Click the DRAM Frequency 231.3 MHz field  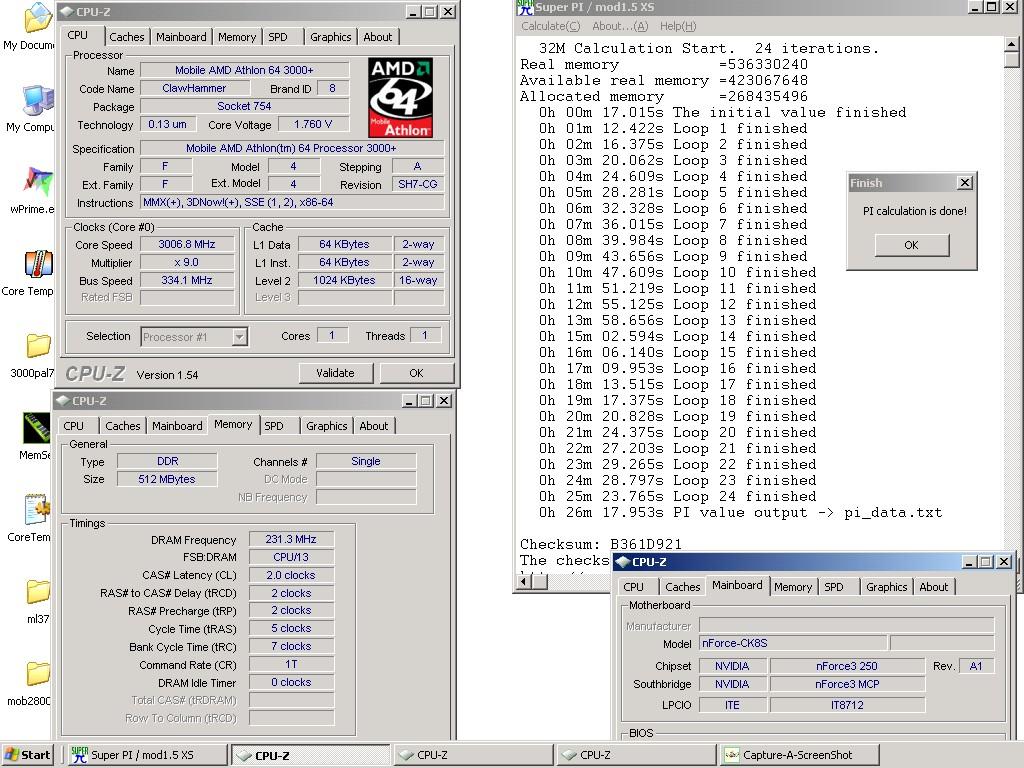pyautogui.click(x=291, y=539)
